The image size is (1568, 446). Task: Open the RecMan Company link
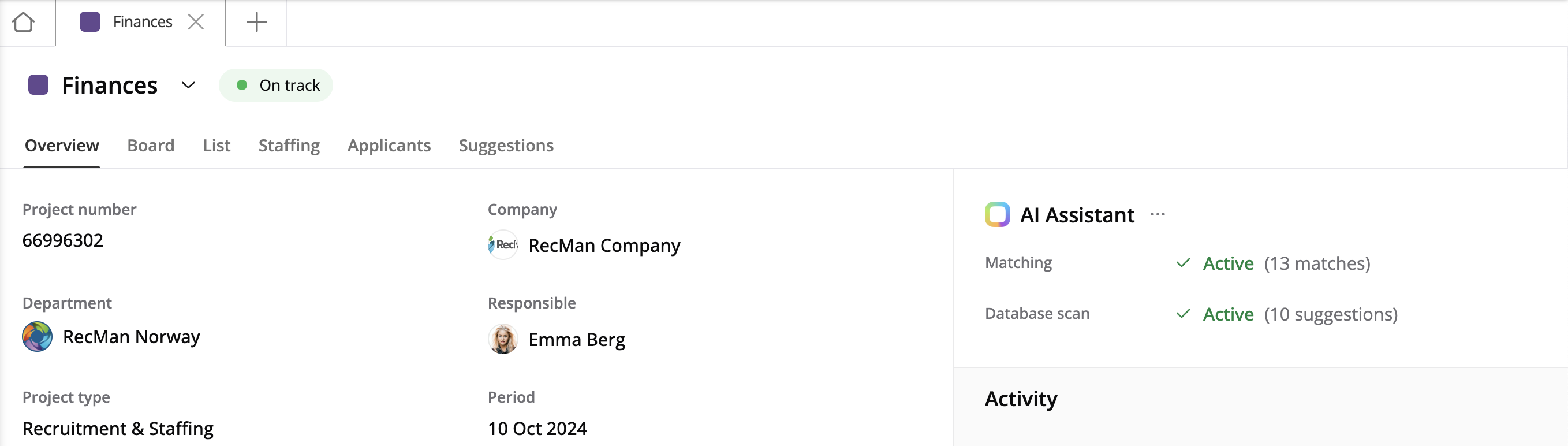[604, 246]
